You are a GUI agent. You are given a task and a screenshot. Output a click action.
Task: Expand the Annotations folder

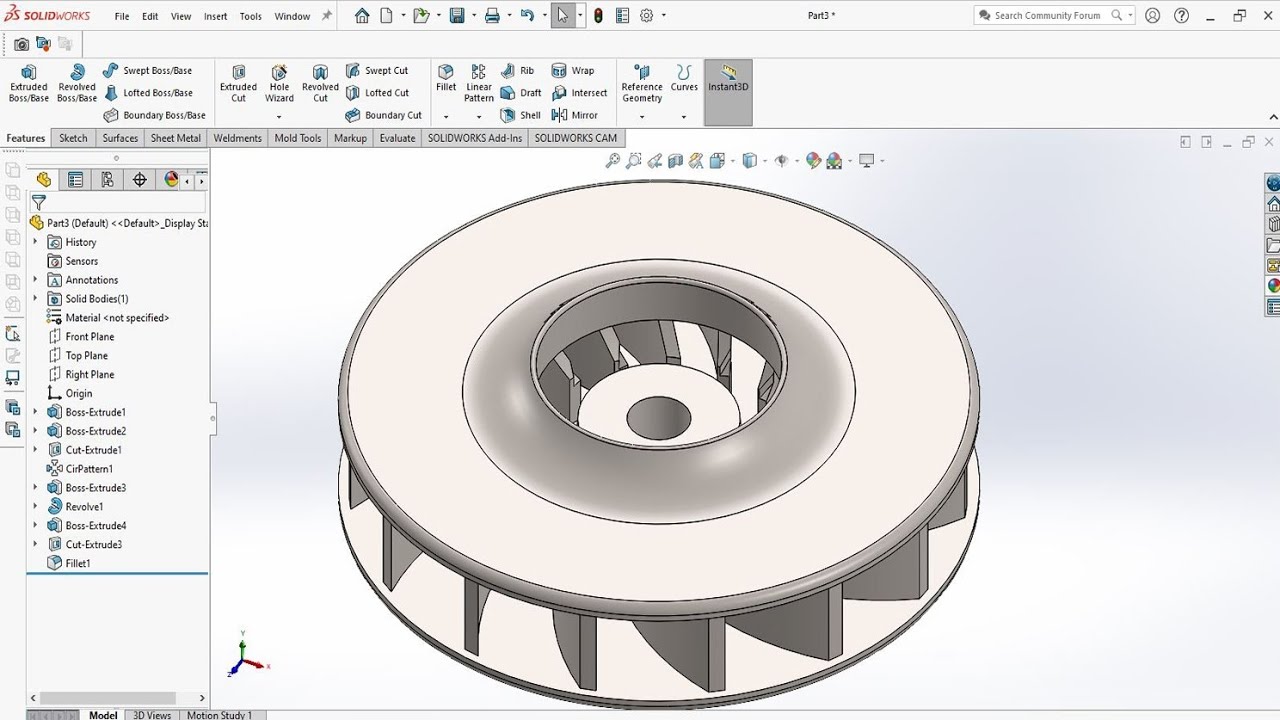click(35, 280)
